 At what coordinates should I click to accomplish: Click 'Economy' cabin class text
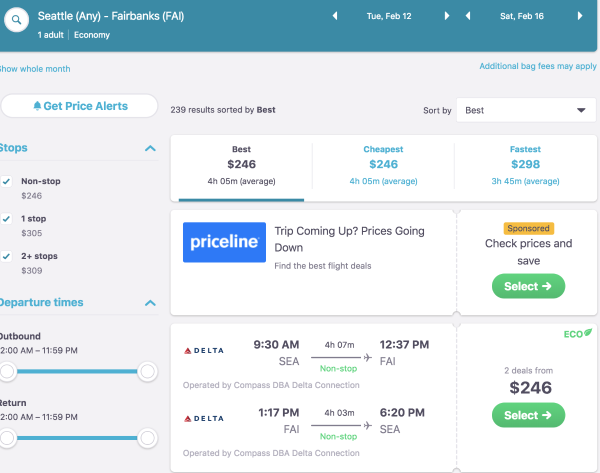92,35
